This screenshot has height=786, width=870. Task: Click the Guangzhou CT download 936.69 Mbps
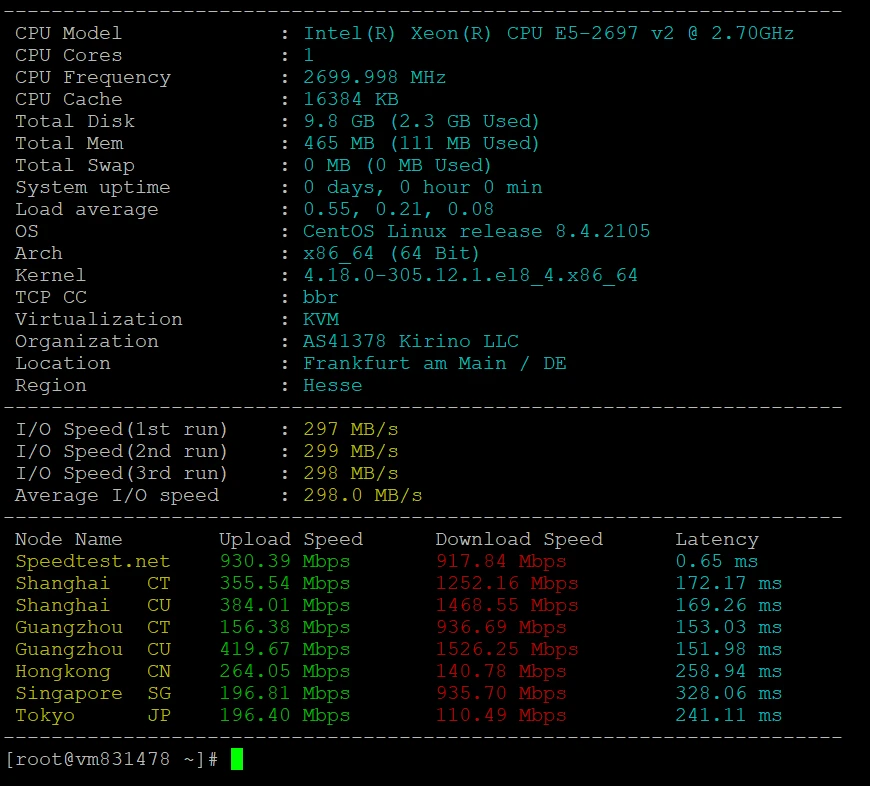pos(501,627)
